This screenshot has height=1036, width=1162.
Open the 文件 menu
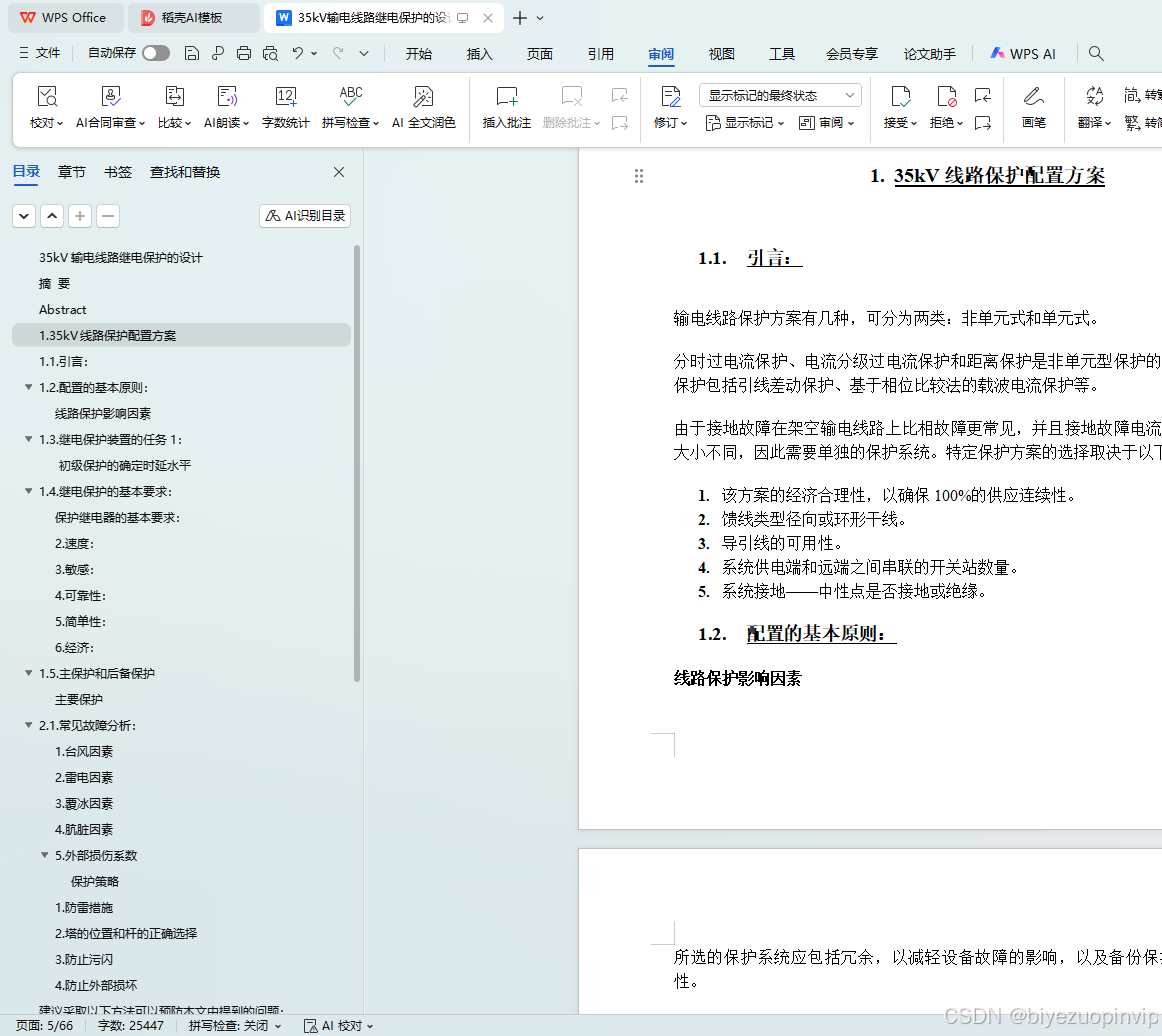coord(40,53)
